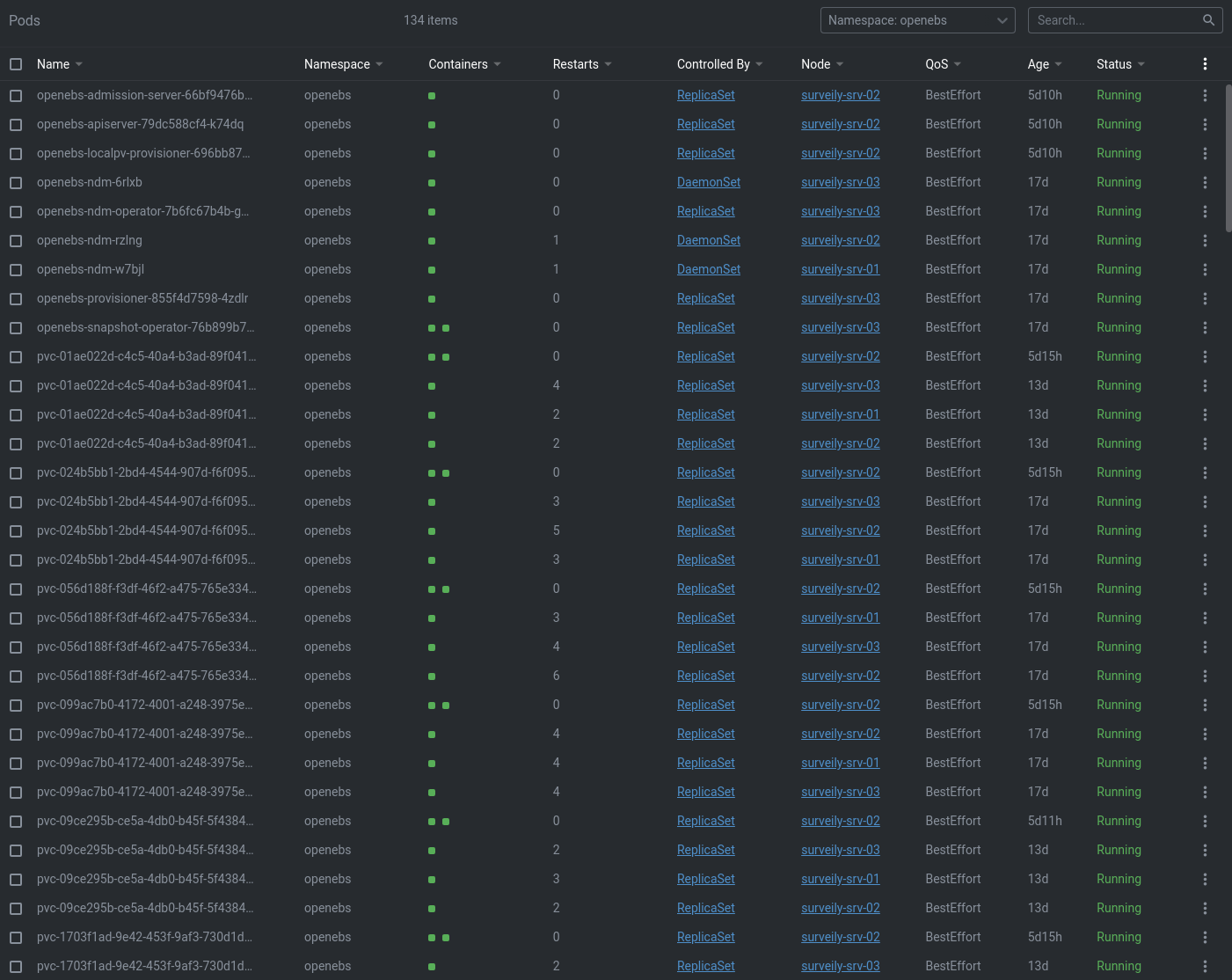1232x980 pixels.
Task: Open the Restarts column header menu
Action: tap(607, 63)
